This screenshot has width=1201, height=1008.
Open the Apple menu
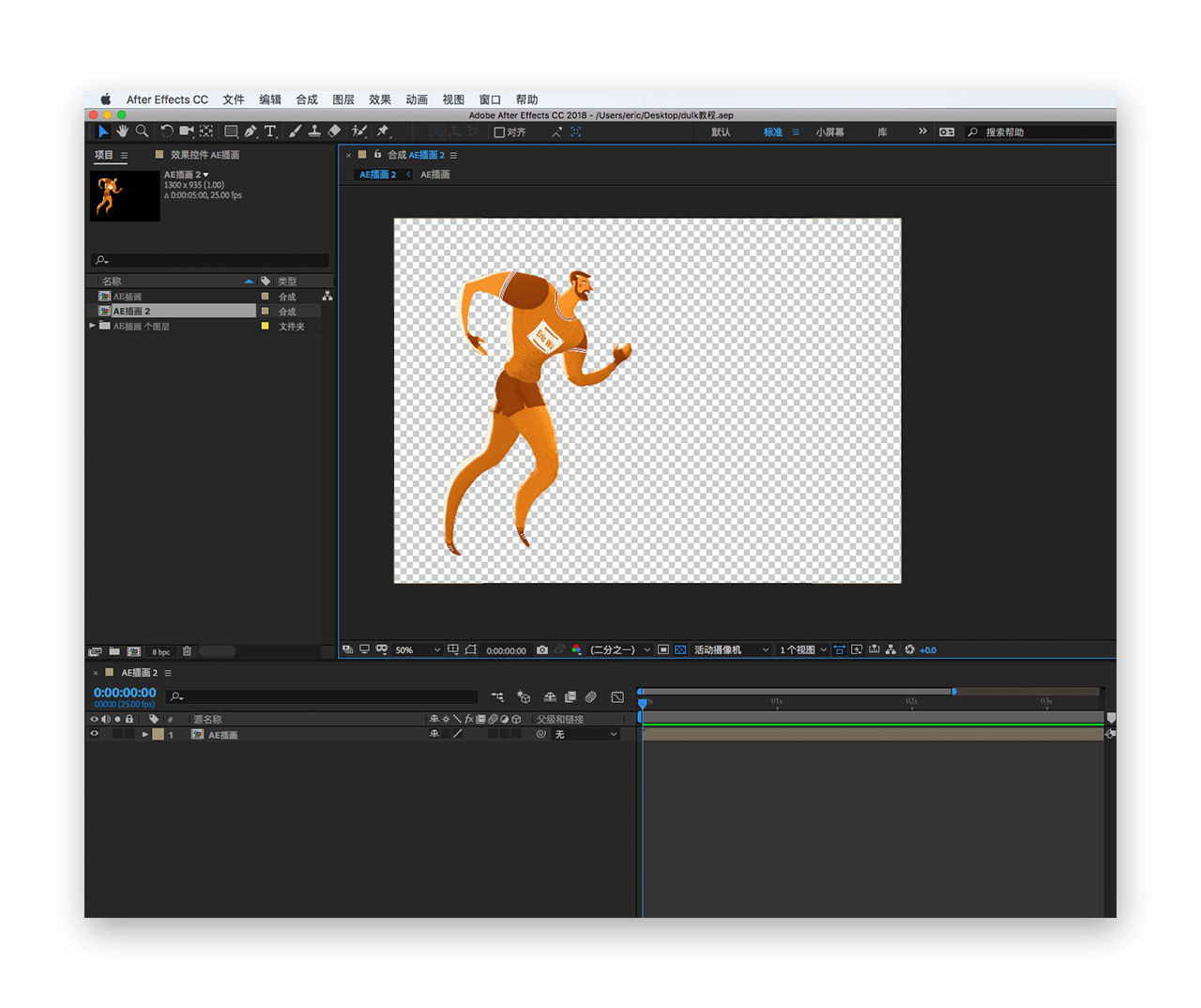click(x=106, y=99)
